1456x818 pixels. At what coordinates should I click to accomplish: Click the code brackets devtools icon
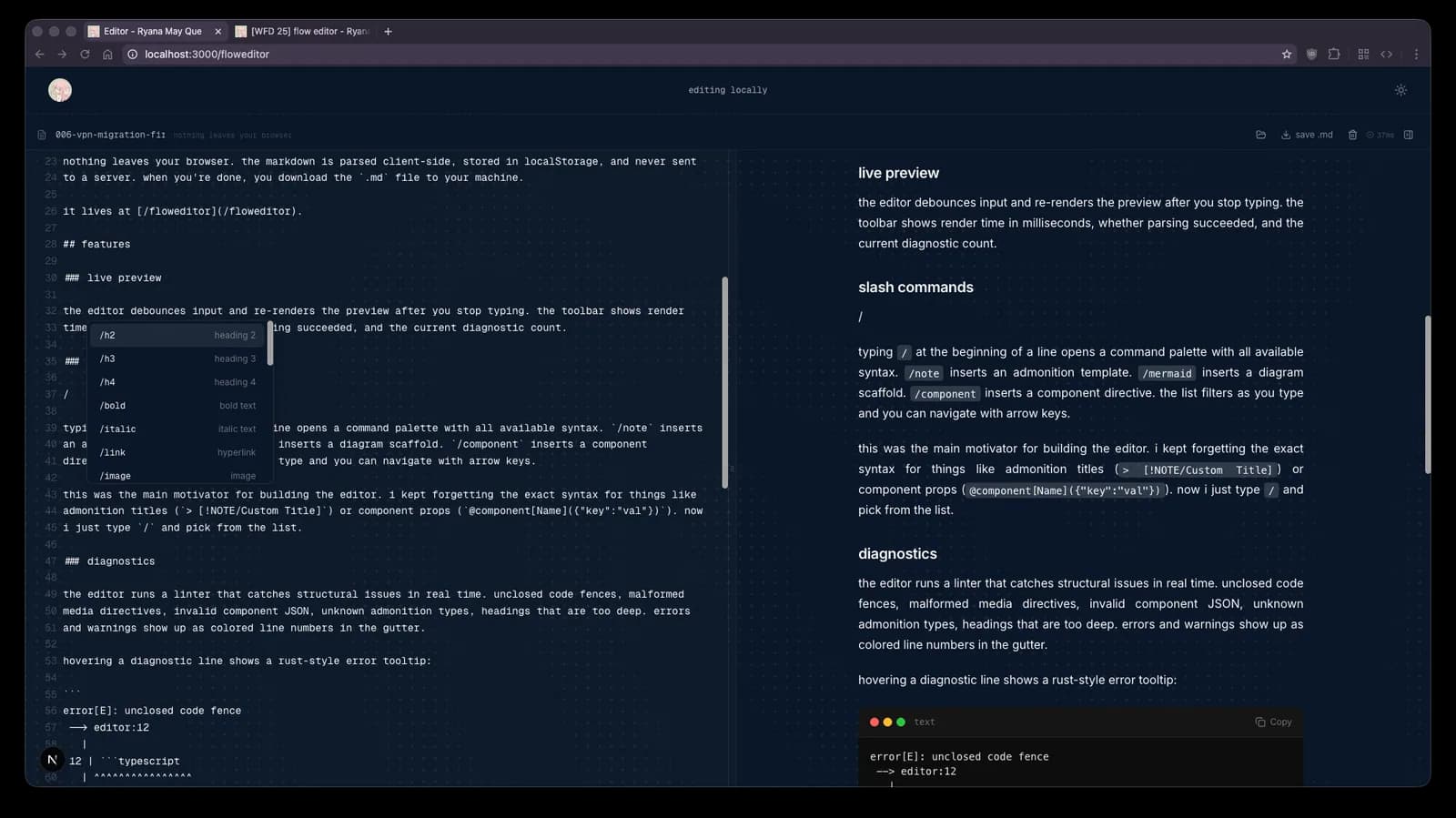(1386, 55)
